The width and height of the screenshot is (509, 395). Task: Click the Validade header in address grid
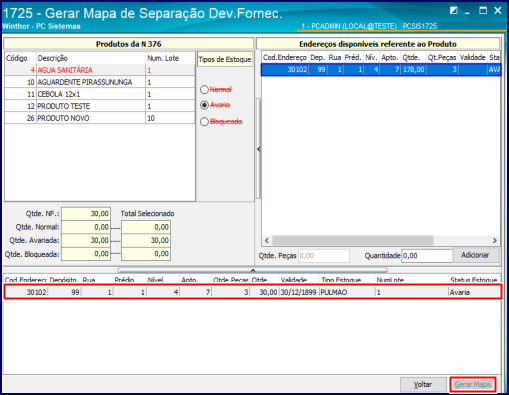click(473, 57)
